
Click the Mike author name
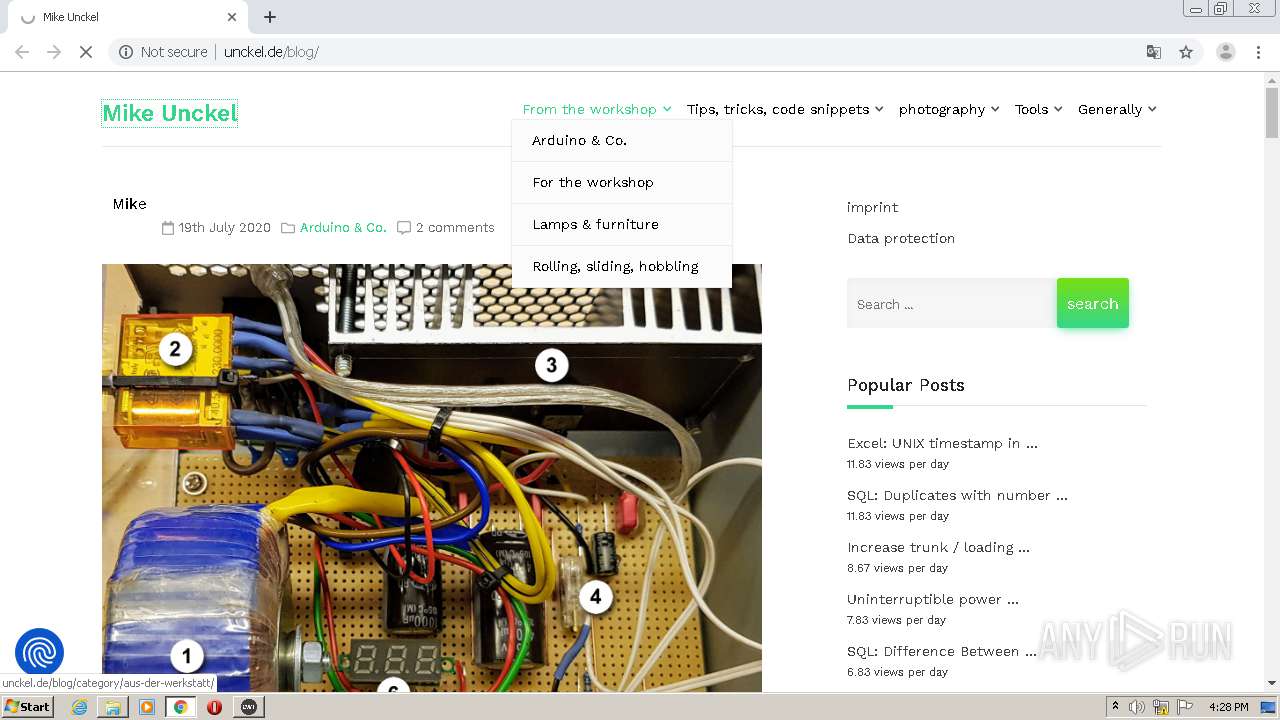[x=129, y=204]
